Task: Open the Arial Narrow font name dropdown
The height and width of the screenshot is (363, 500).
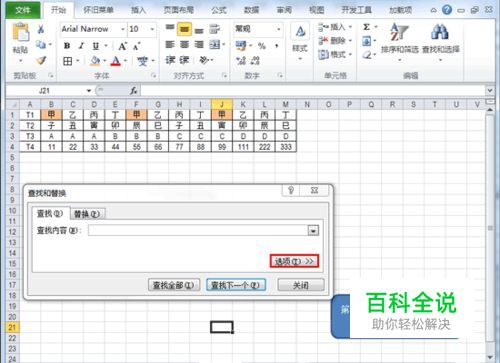Action: coord(123,29)
